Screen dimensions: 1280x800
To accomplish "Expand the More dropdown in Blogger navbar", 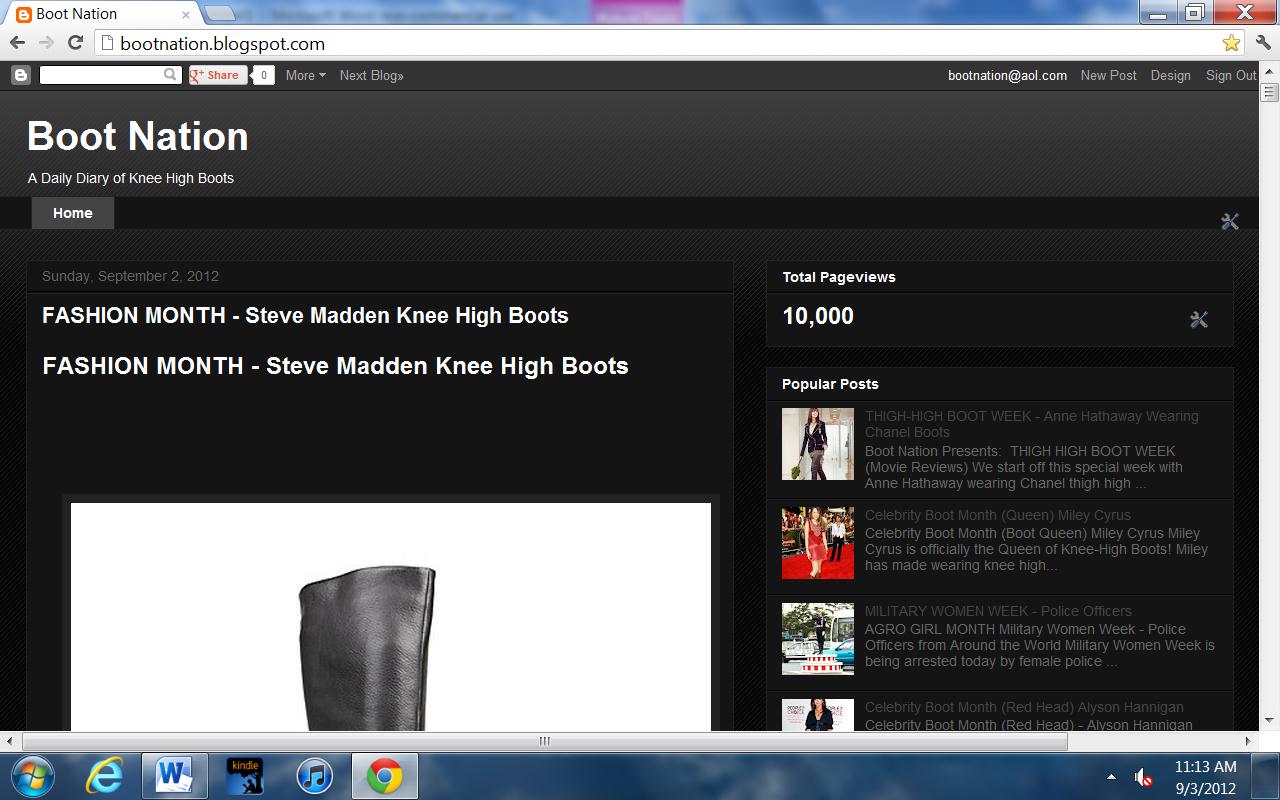I will tap(305, 75).
